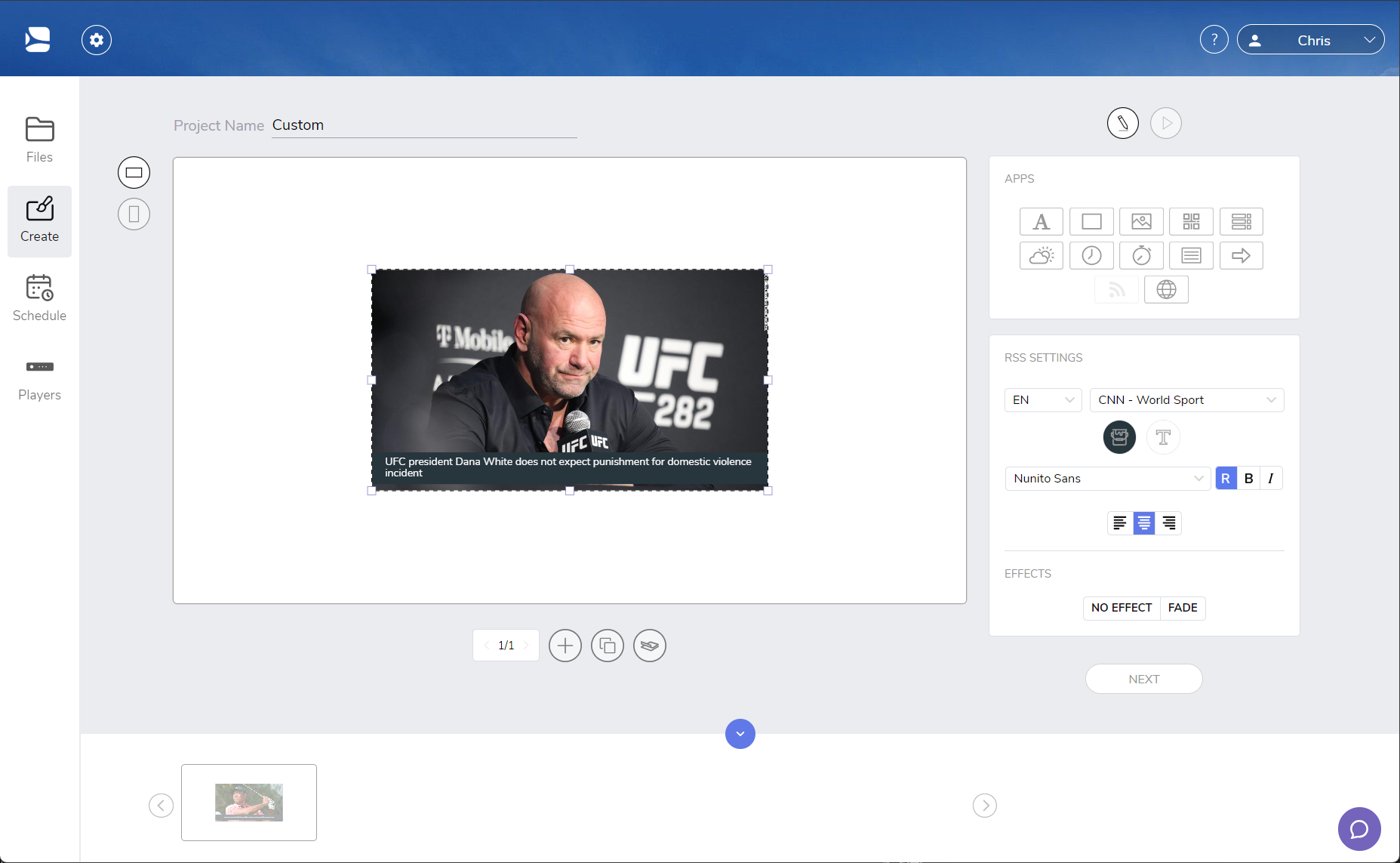Add the Image app
This screenshot has width=1400, height=863.
pos(1141,222)
